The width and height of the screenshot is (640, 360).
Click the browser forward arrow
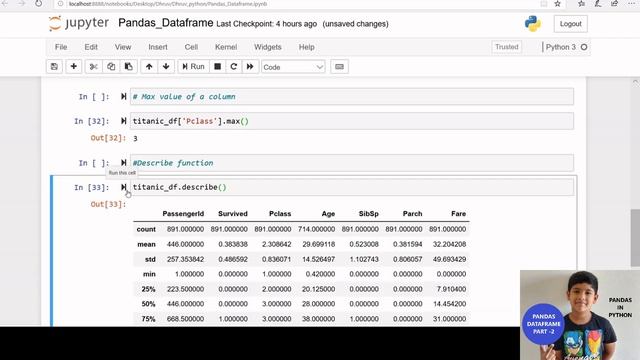click(21, 4)
